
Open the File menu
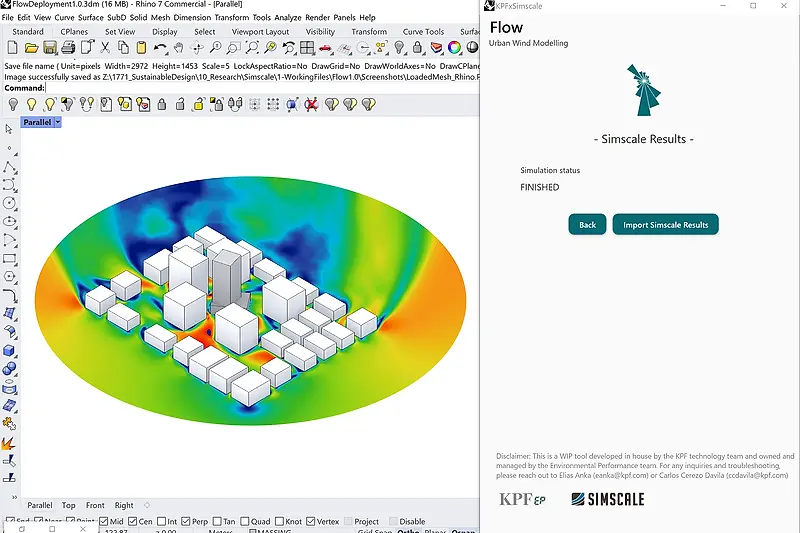pyautogui.click(x=8, y=17)
